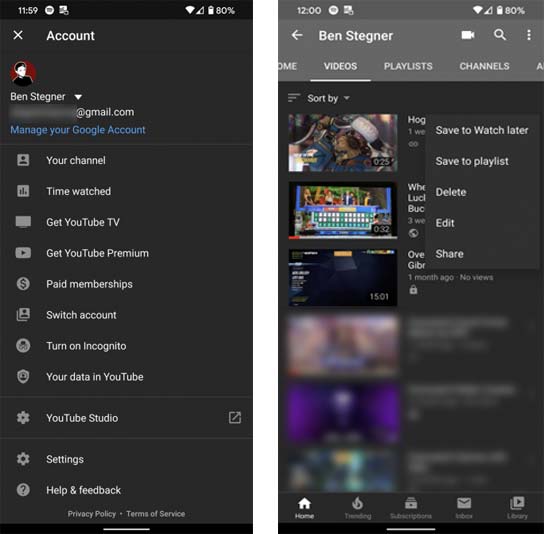The height and width of the screenshot is (534, 544).
Task: Go back from Ben Stegner channel page
Action: pos(297,35)
